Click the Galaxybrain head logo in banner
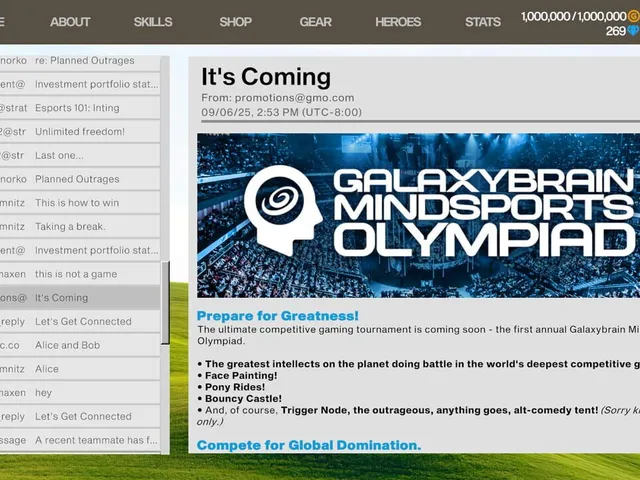 284,210
